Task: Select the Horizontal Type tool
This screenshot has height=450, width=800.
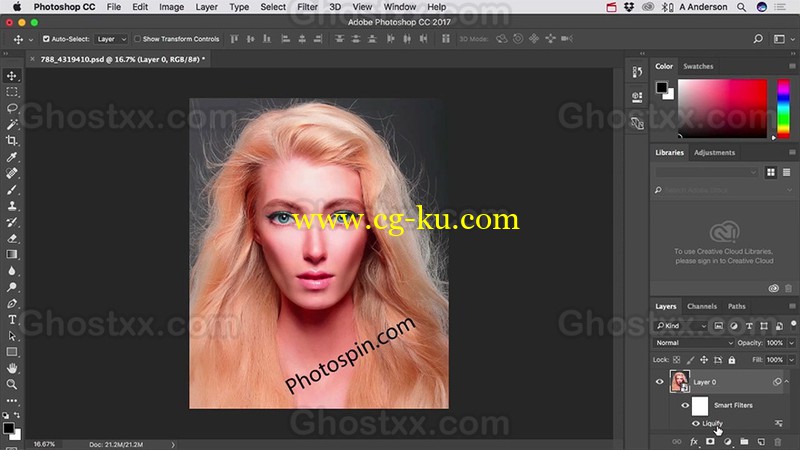Action: (x=12, y=320)
